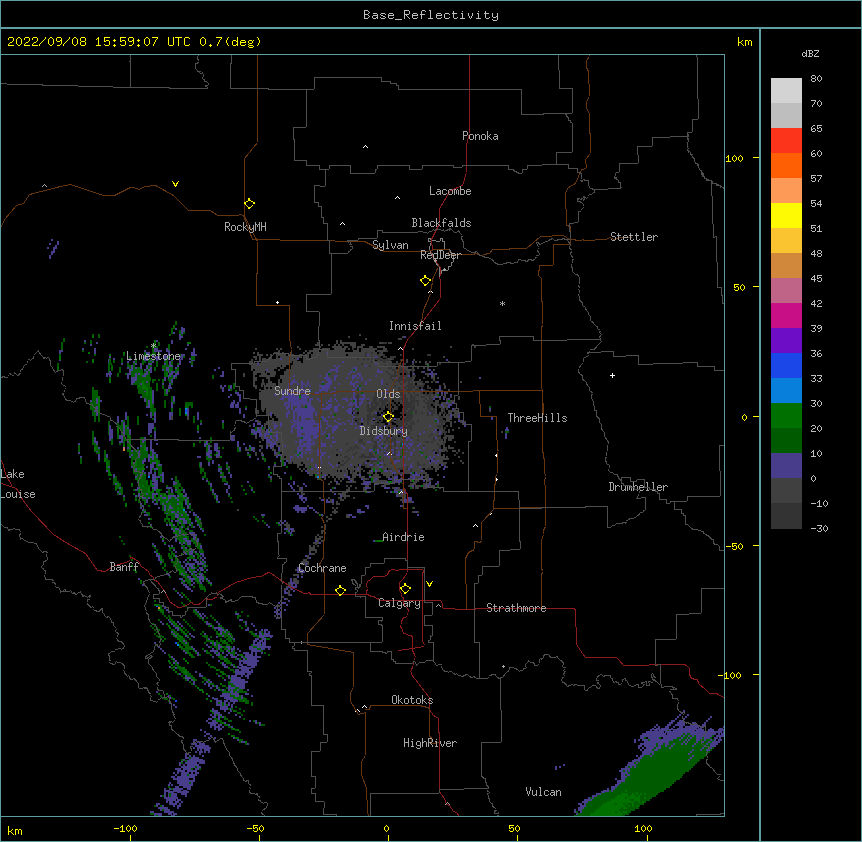Select the yellow diamond marker south of RedDeer
This screenshot has width=862, height=842.
[426, 281]
